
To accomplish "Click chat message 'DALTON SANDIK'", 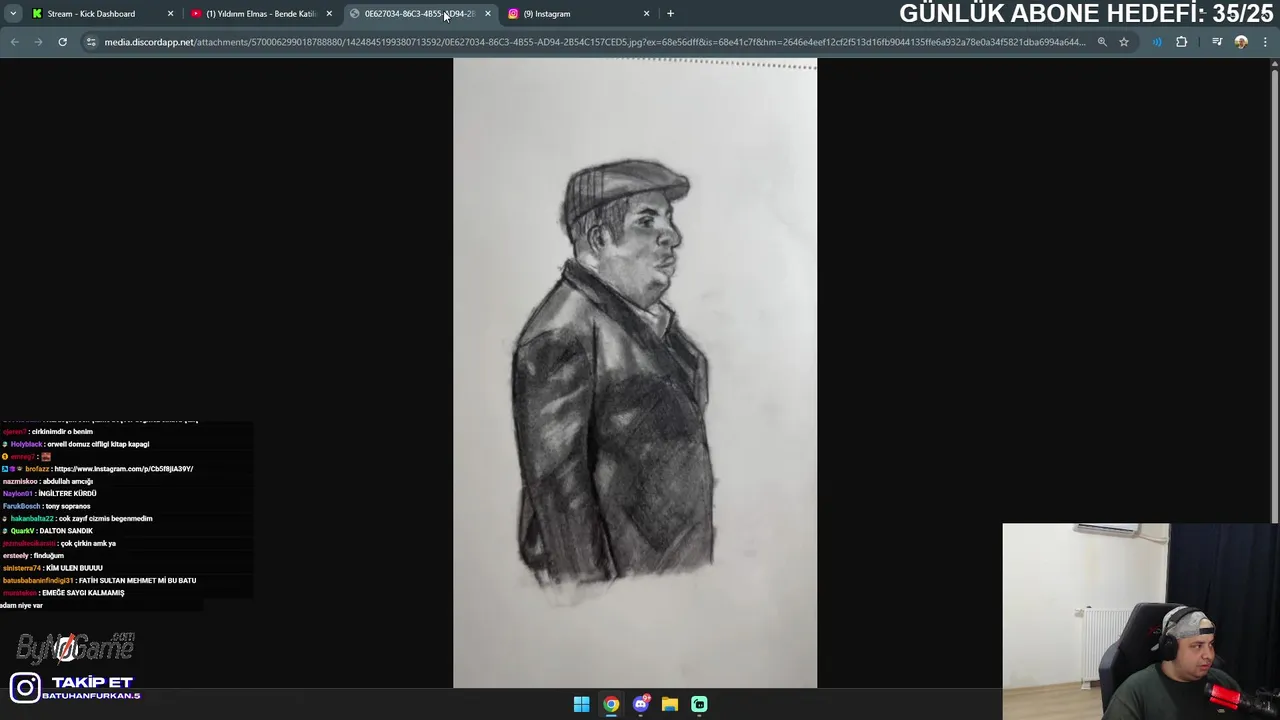I will [66, 531].
